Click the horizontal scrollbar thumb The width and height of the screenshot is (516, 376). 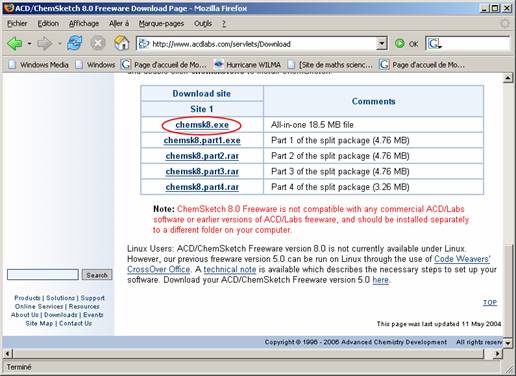(248, 353)
